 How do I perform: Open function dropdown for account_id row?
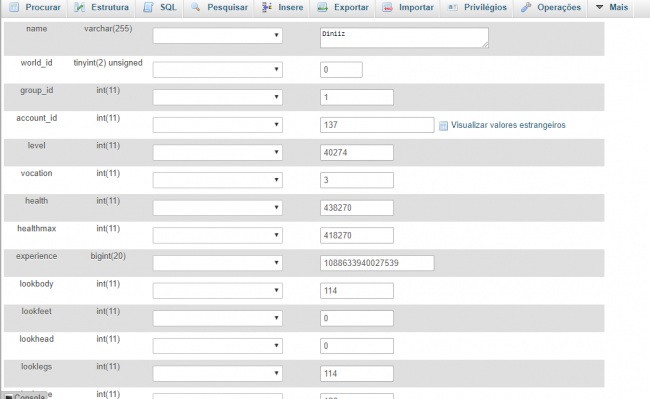coord(218,125)
